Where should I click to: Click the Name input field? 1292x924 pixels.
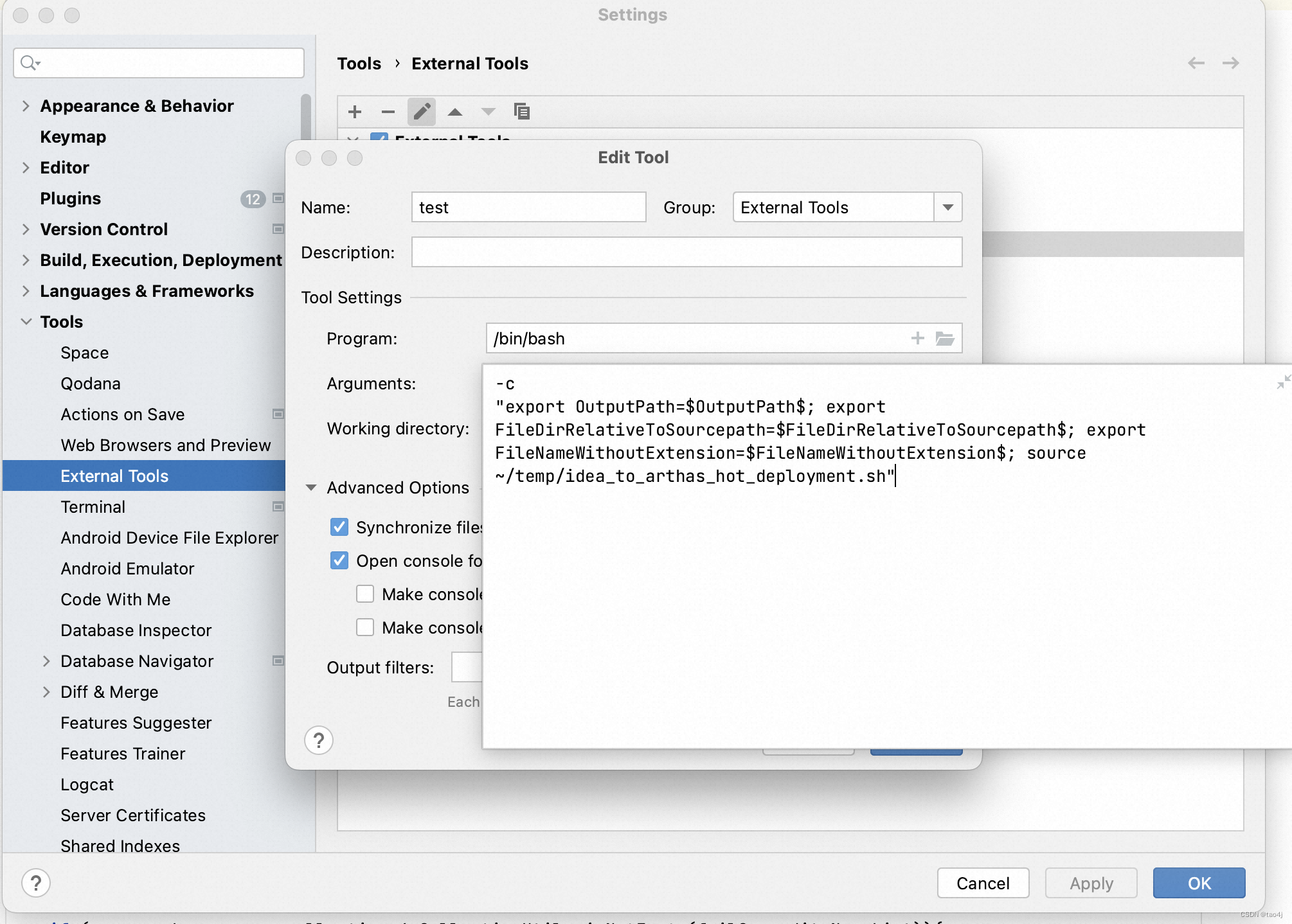tap(530, 207)
